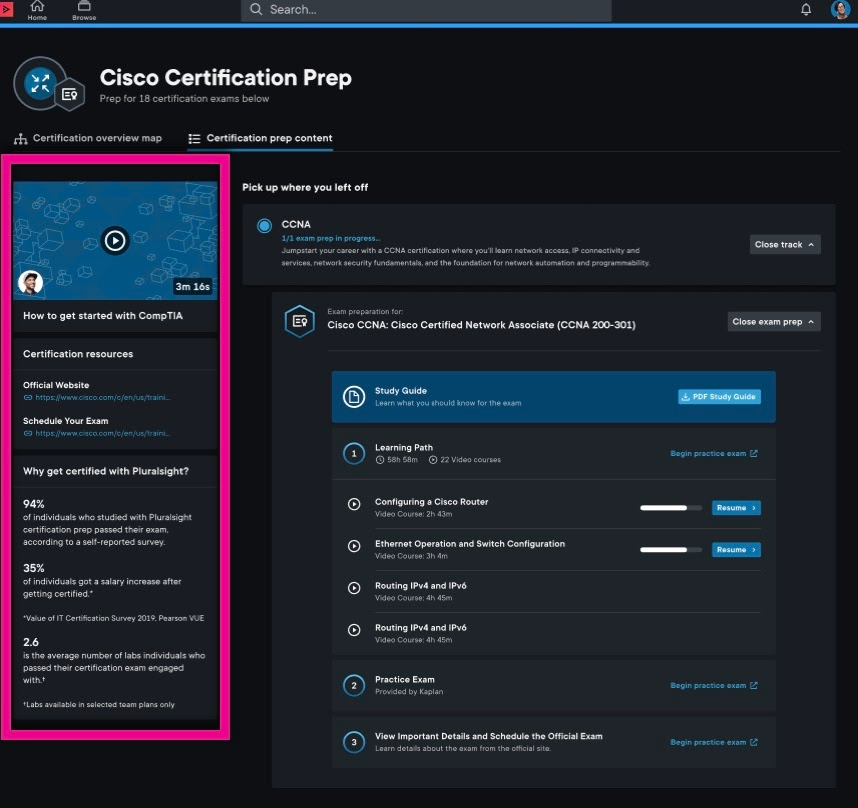Switch to Certification overview map tab
Viewport: 858px width, 808px height.
(88, 138)
